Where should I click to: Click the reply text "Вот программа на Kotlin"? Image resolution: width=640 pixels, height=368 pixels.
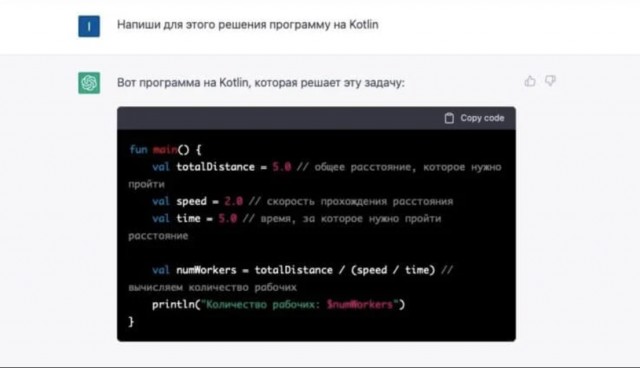tap(182, 82)
